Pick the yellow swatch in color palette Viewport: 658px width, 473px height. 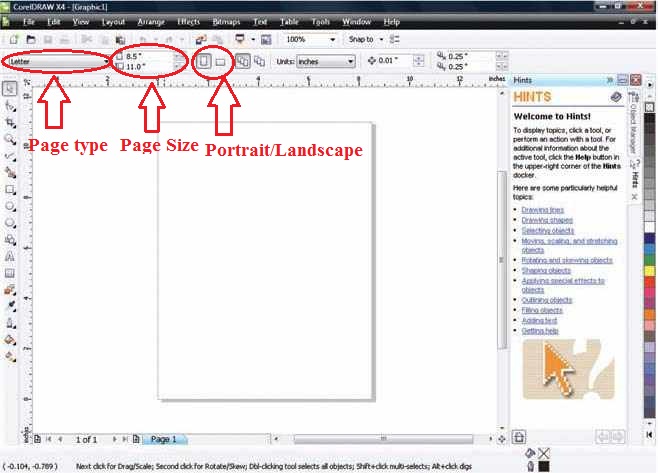click(650, 271)
